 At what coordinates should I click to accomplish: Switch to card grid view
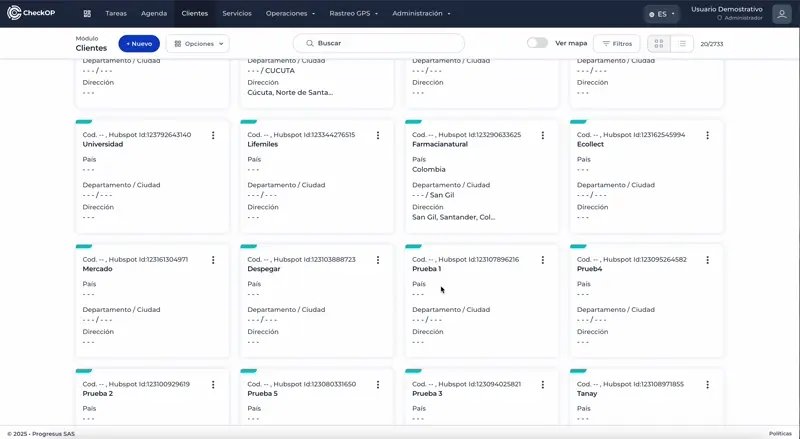(x=659, y=44)
